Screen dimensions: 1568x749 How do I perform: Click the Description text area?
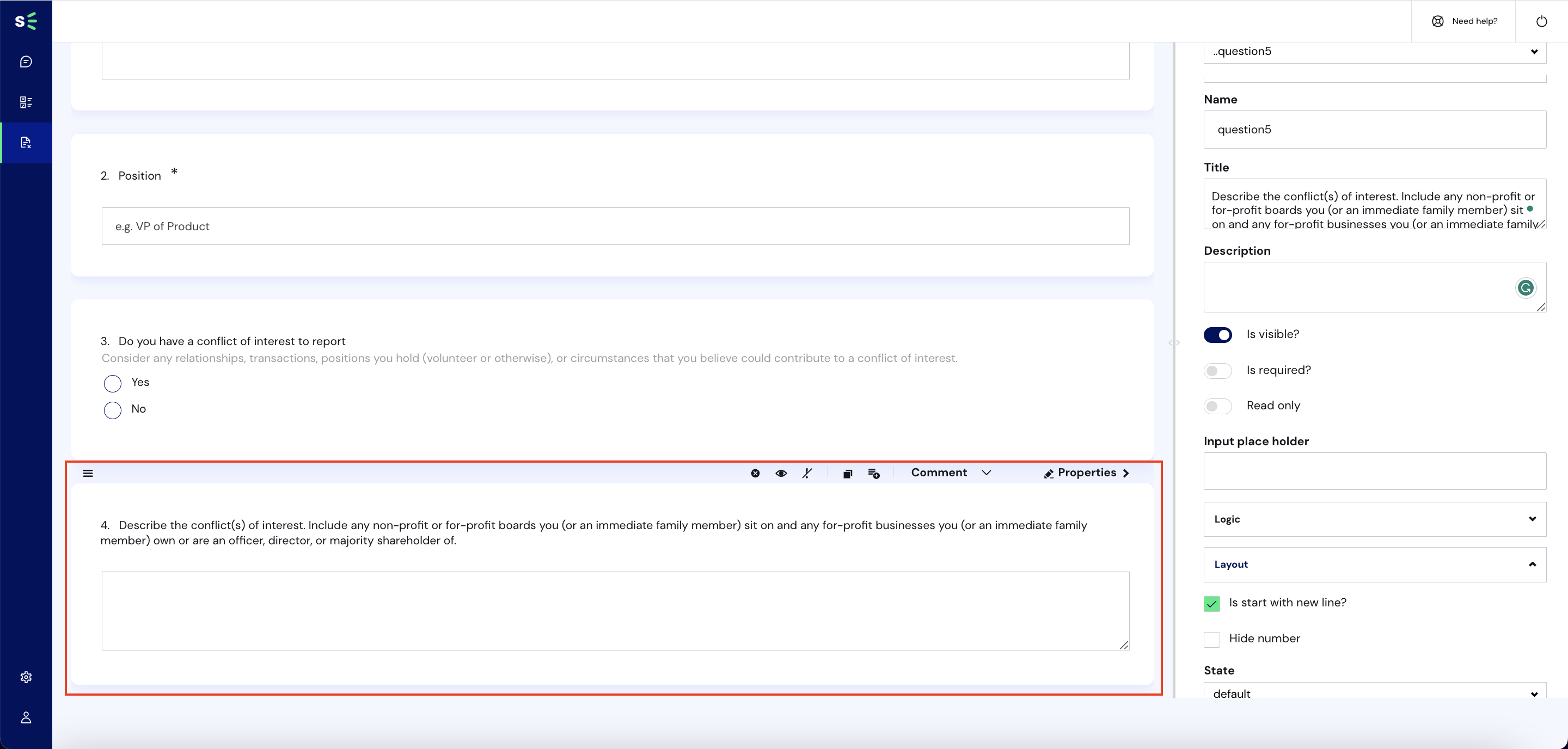click(x=1374, y=287)
